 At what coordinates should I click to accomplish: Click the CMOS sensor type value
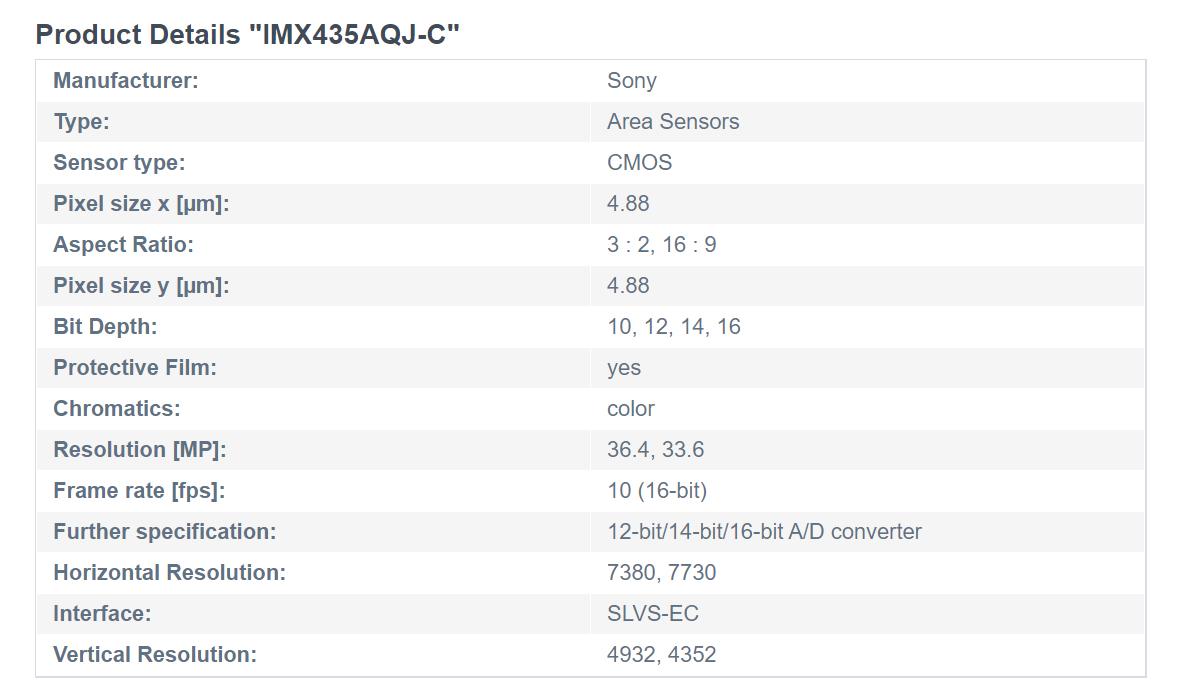tap(639, 163)
